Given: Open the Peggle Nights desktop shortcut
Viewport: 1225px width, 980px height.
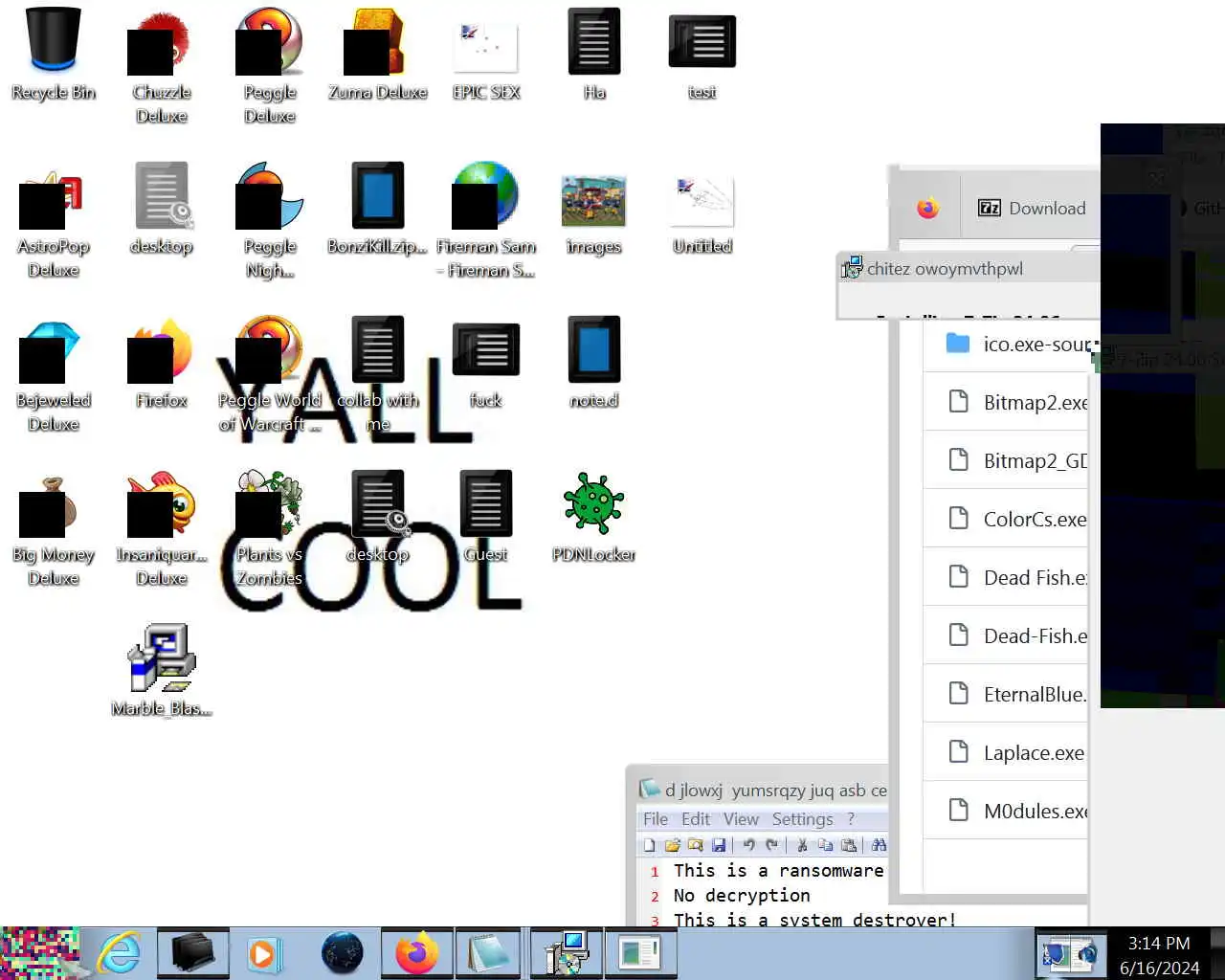Looking at the screenshot, I should [x=270, y=220].
